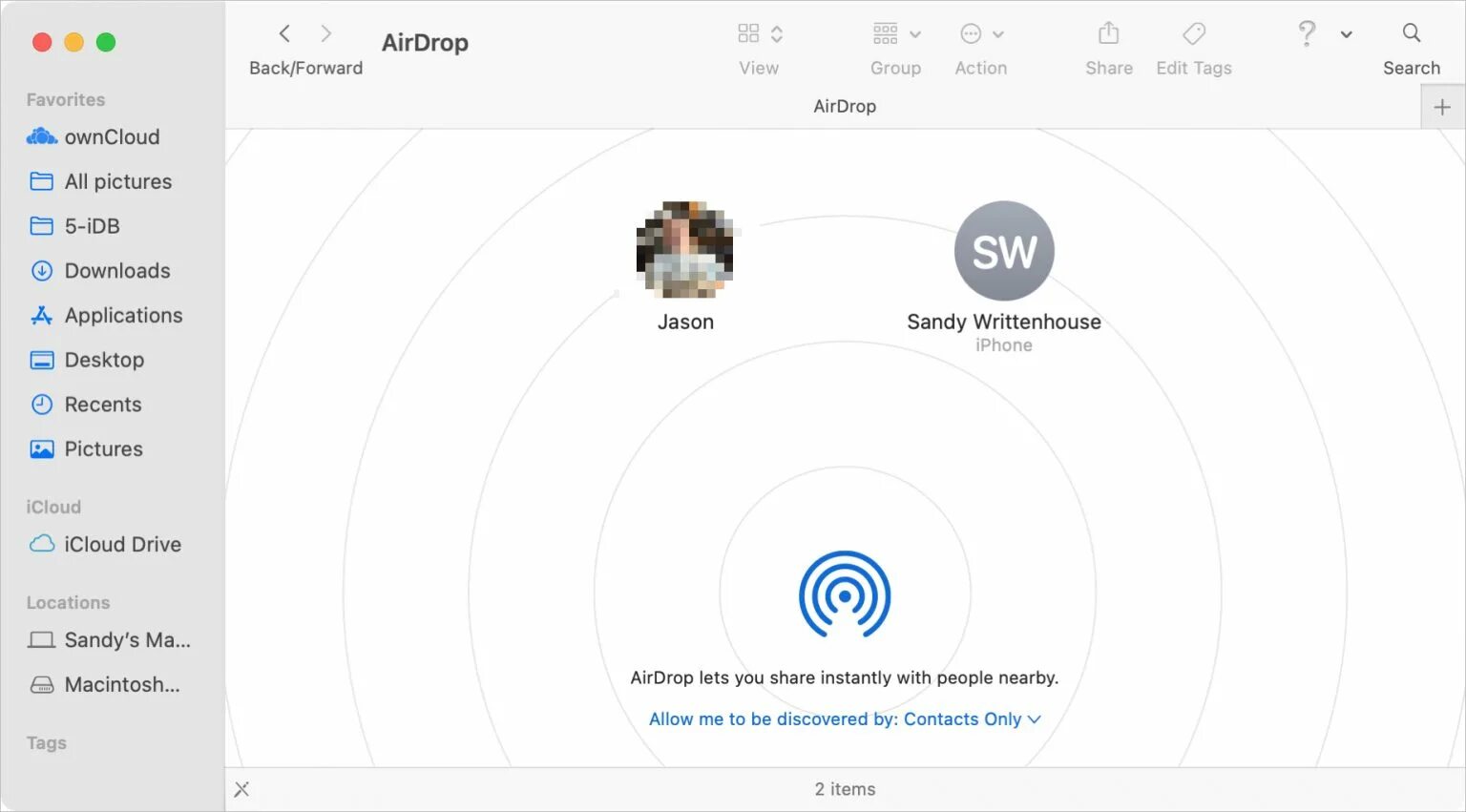Expand the Group dropdown chevron
The height and width of the screenshot is (812, 1466).
pyautogui.click(x=915, y=34)
